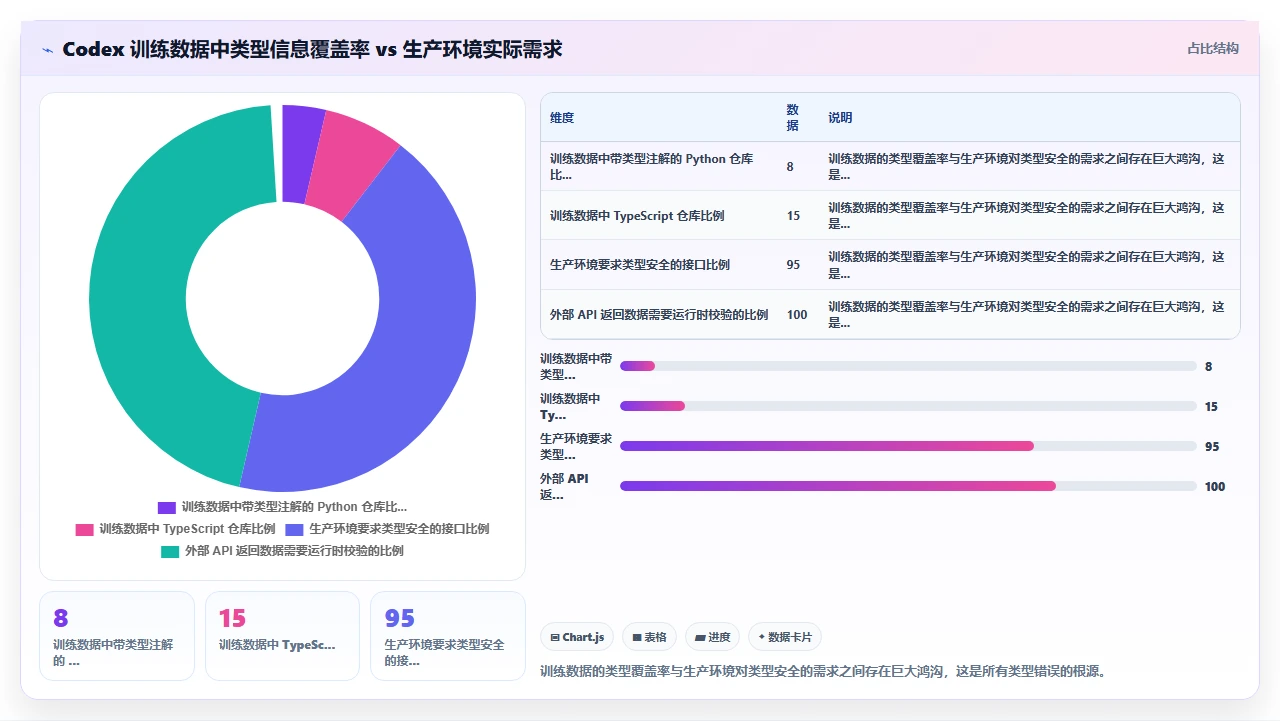Click progress bar with value 15
The width and height of the screenshot is (1280, 721).
coord(908,406)
